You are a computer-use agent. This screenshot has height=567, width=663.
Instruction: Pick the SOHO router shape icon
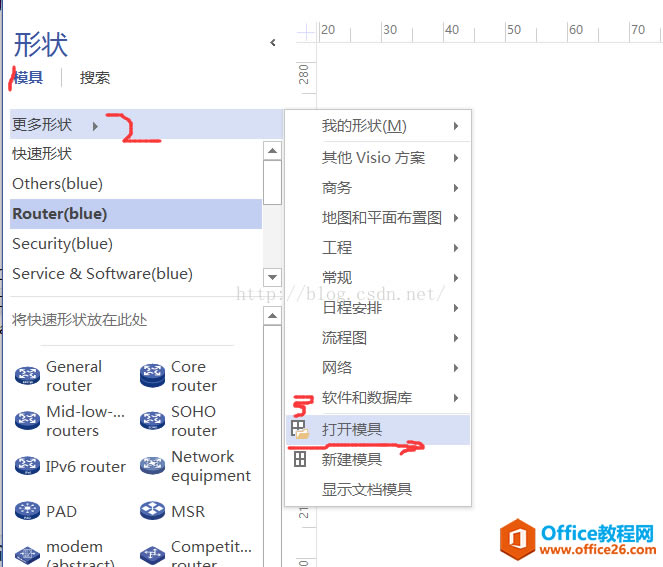coord(152,421)
